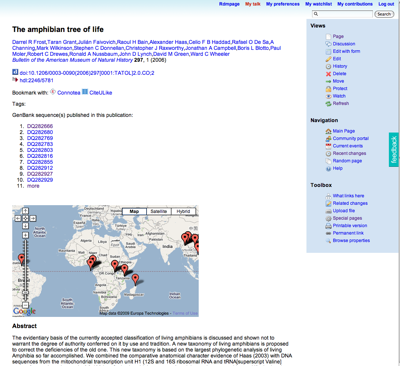The height and width of the screenshot is (366, 400).
Task: Open the hdl:2246/5781 link
Action: 36,80
